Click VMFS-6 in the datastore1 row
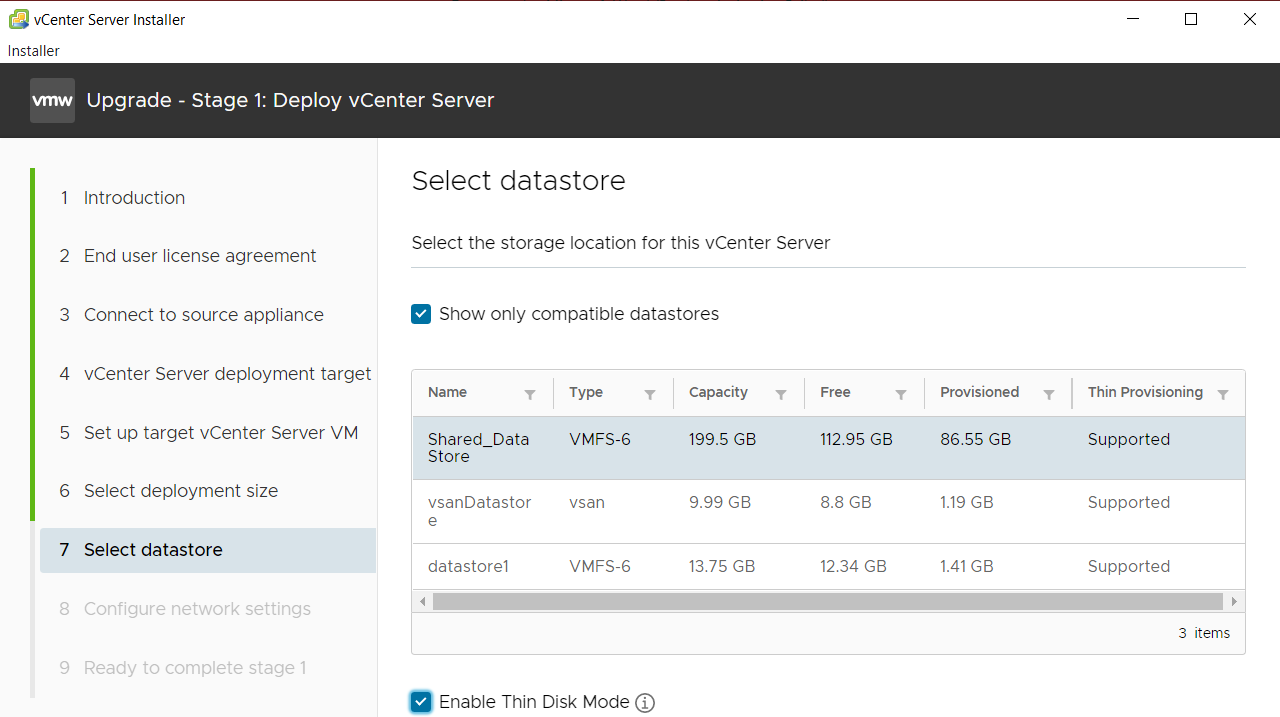The width and height of the screenshot is (1280, 717). [x=600, y=566]
